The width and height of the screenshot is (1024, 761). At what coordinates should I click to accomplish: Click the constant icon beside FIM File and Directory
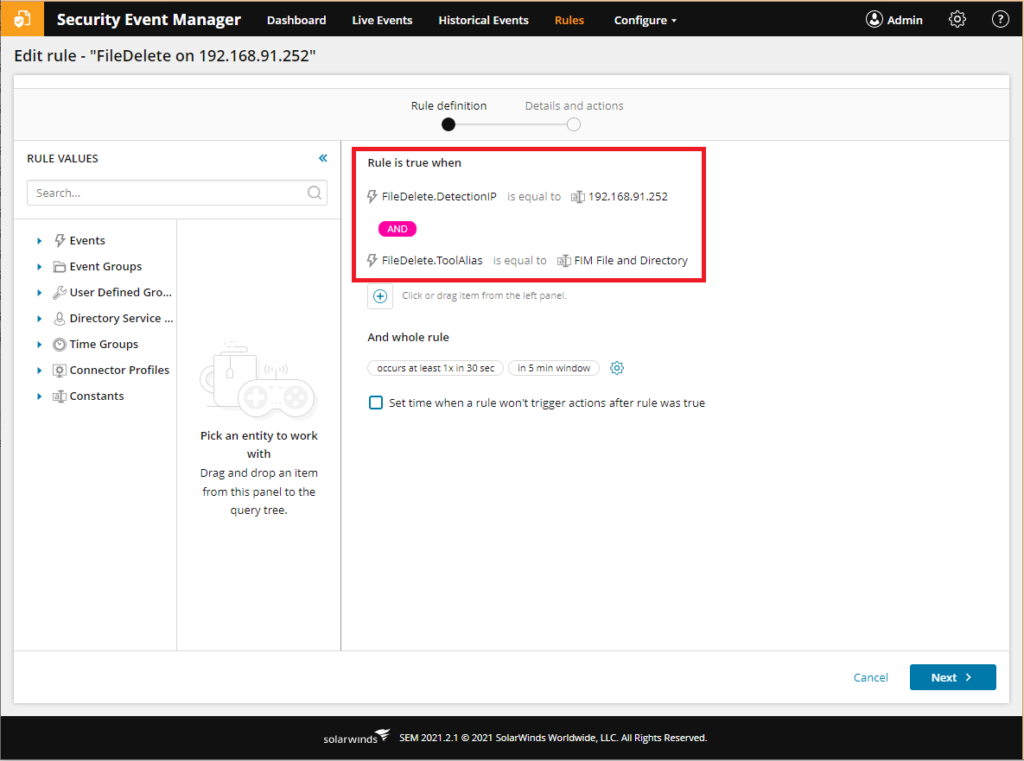tap(564, 261)
